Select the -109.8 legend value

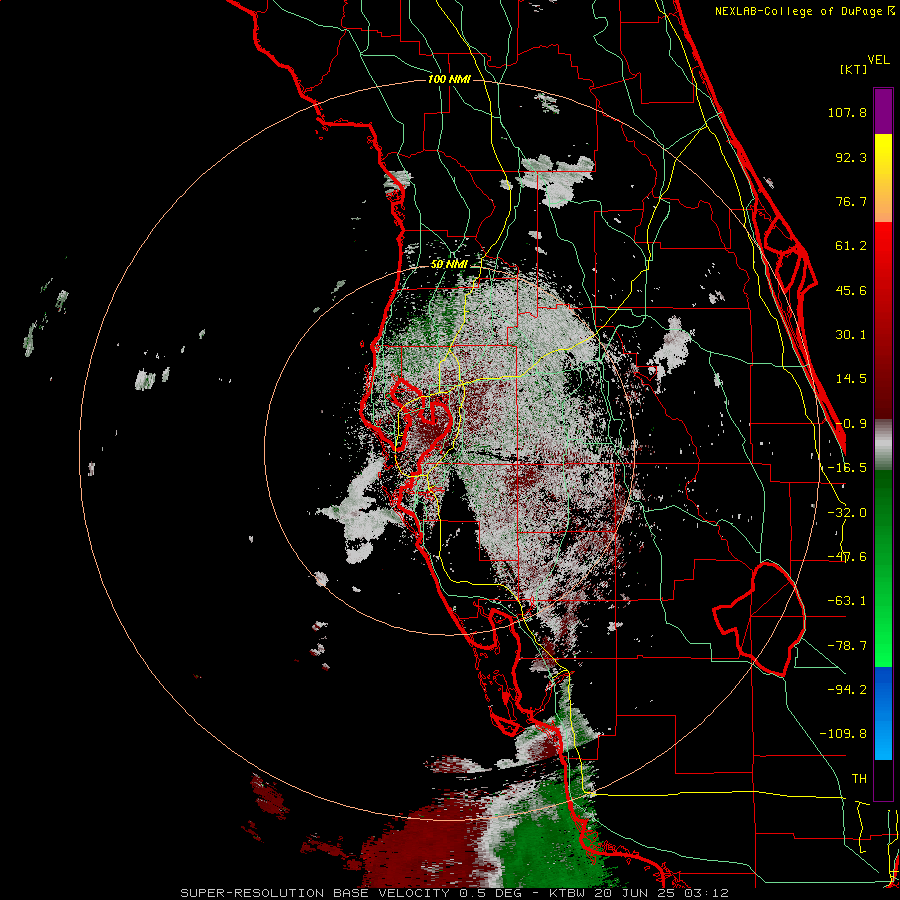tap(843, 734)
